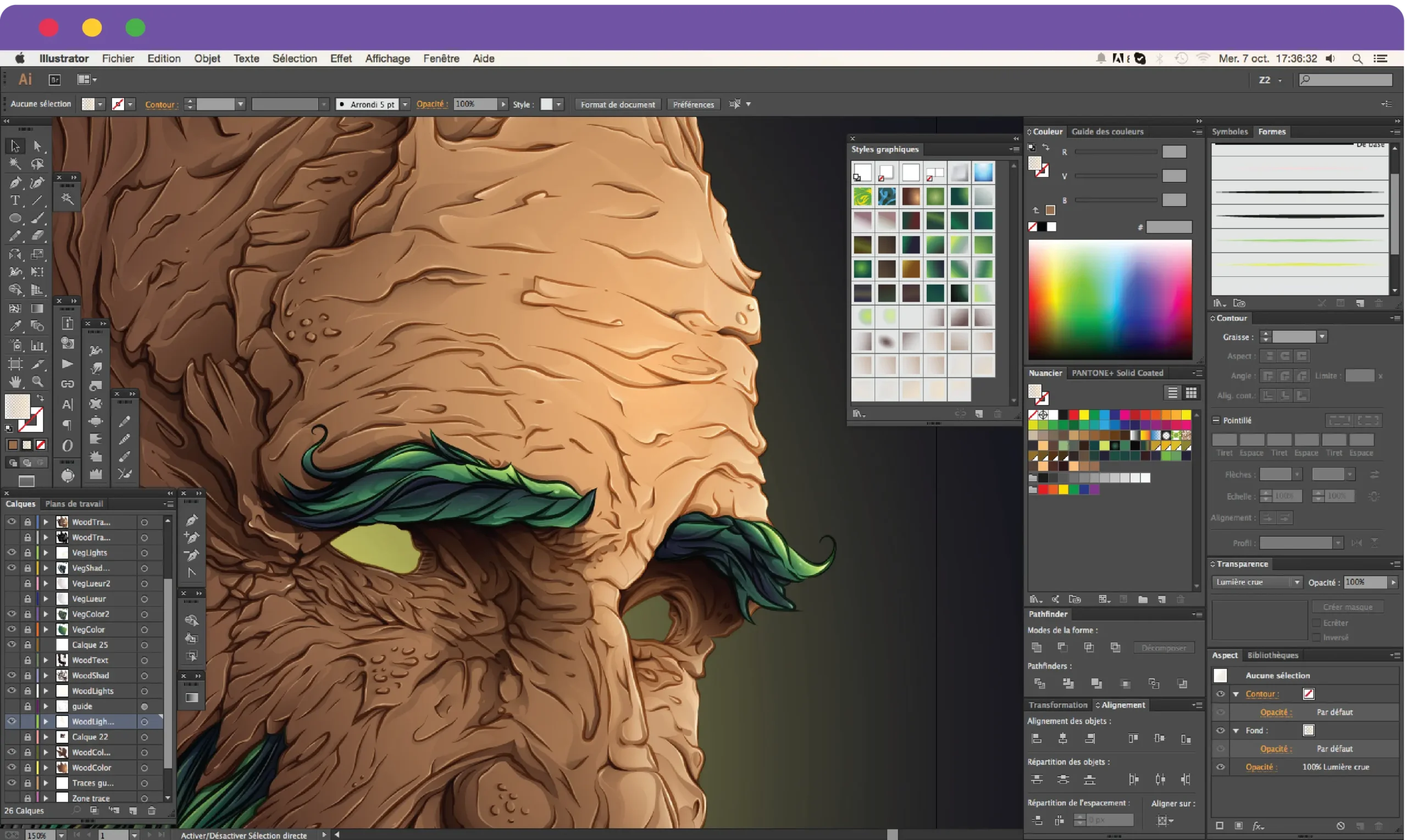Expand the VegShad layer
The width and height of the screenshot is (1407, 840).
(46, 568)
